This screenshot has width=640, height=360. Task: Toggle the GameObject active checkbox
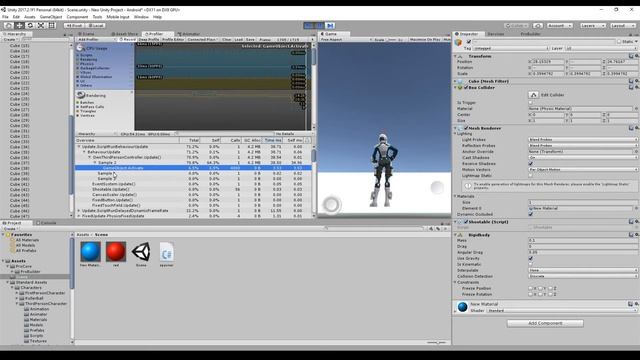pos(469,42)
